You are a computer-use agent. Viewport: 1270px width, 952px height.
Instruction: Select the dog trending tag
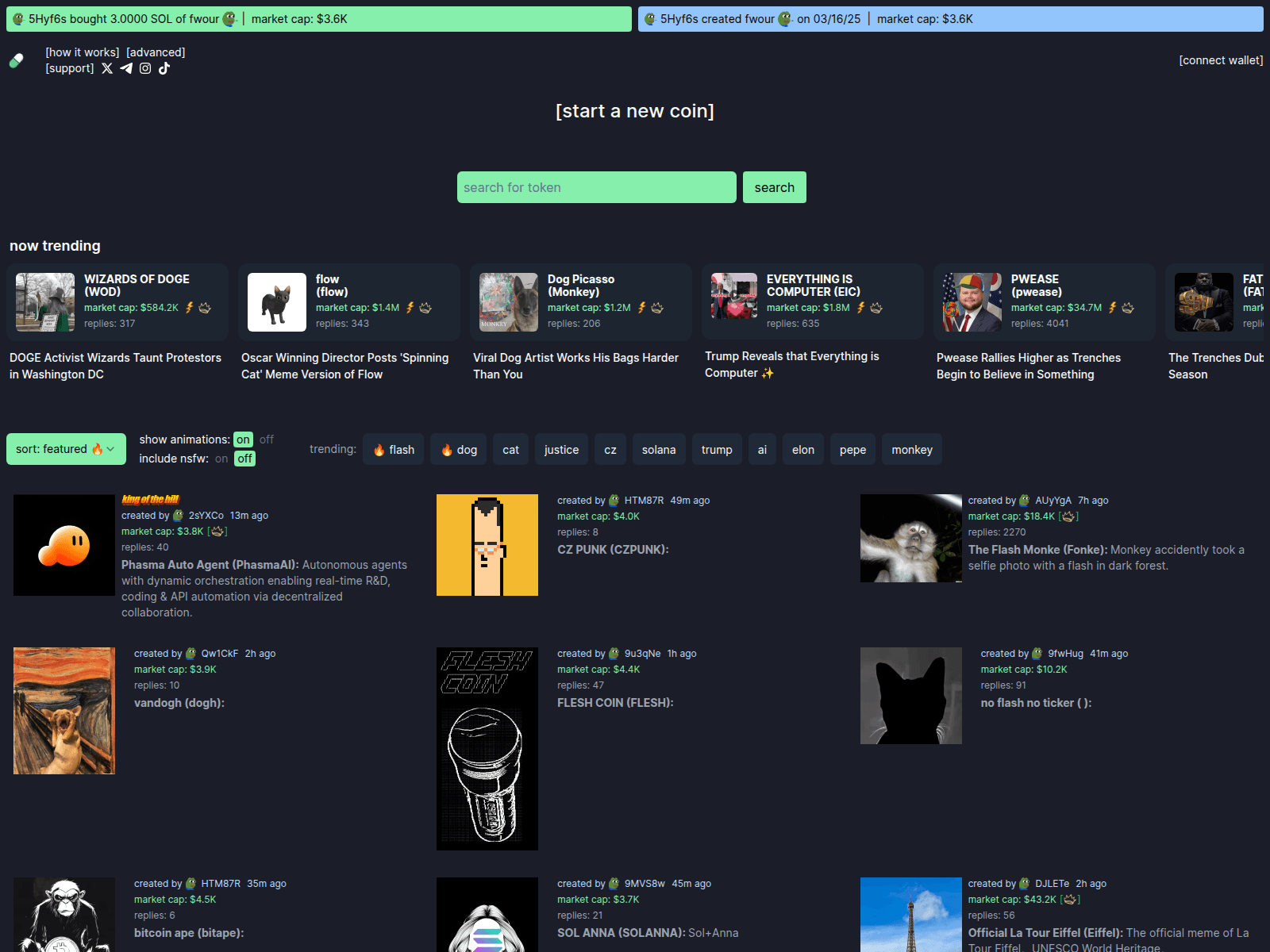tap(459, 450)
